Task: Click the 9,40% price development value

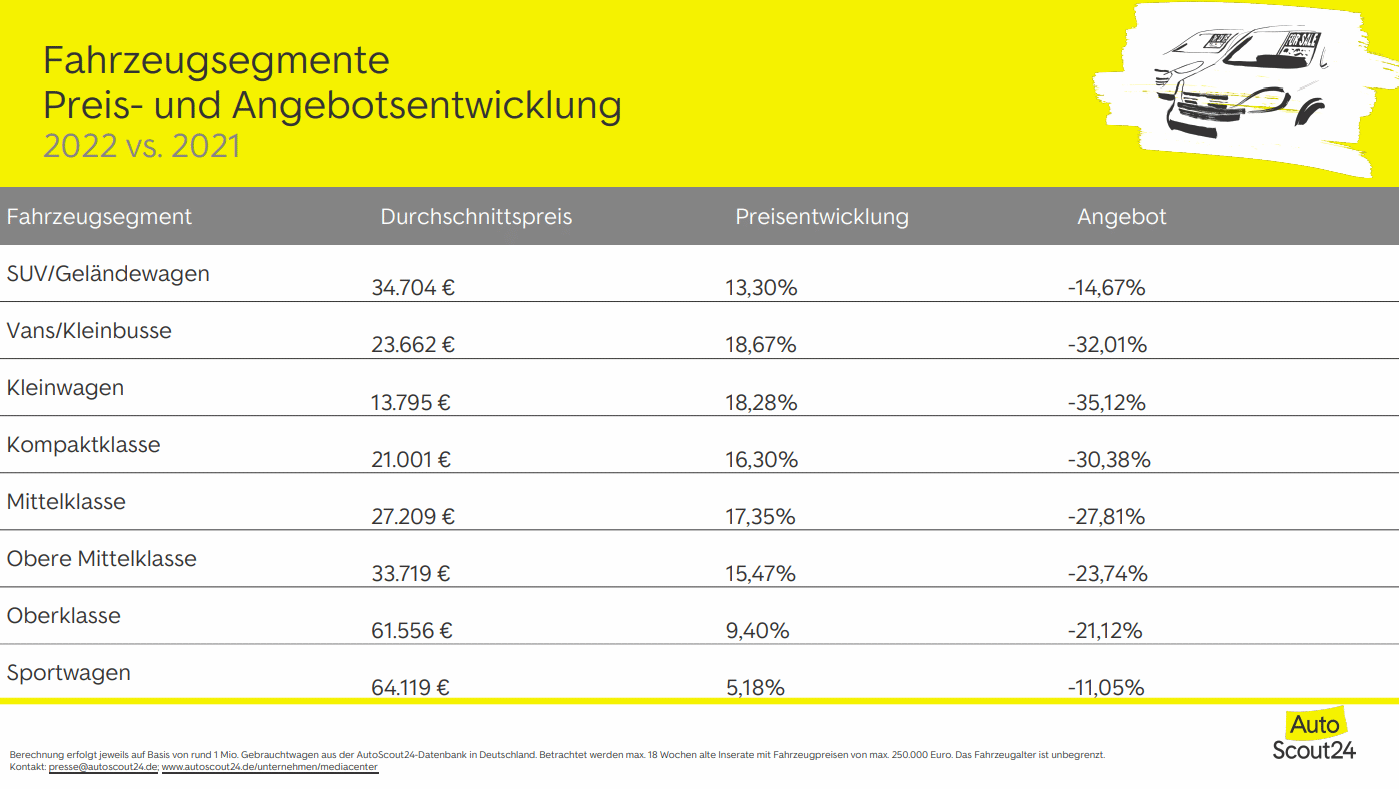Action: [x=757, y=631]
